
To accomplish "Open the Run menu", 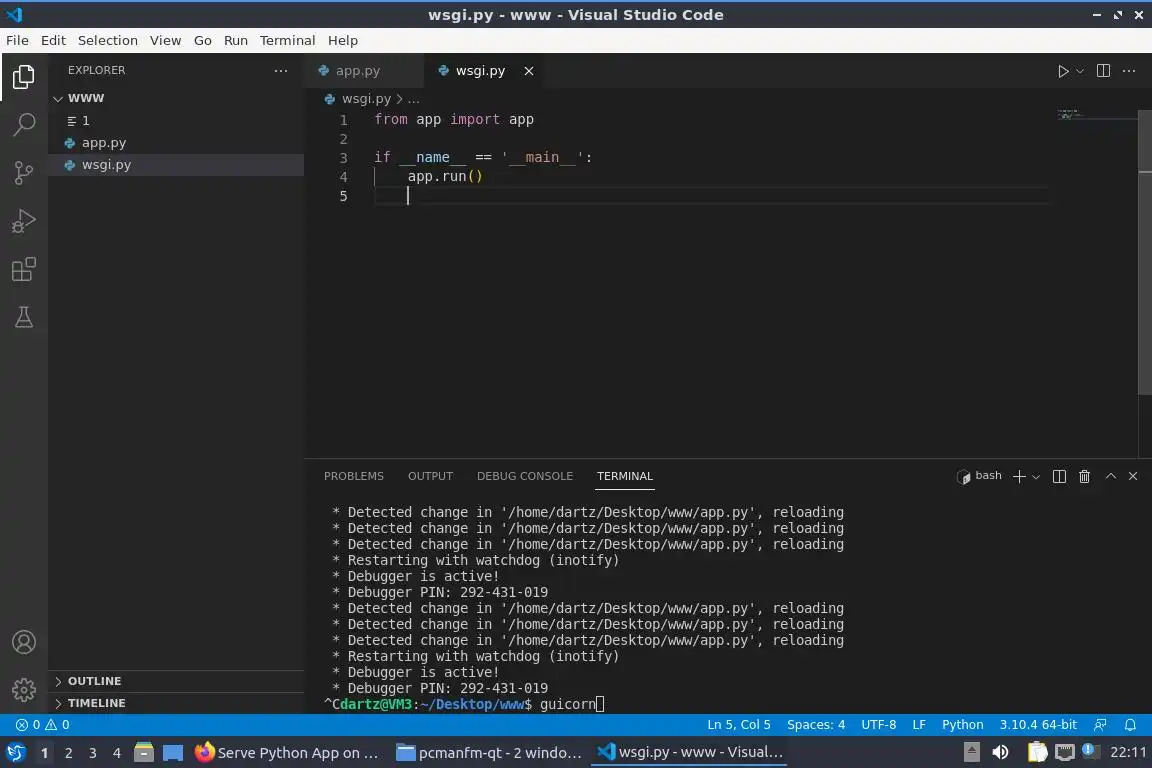I will [235, 40].
